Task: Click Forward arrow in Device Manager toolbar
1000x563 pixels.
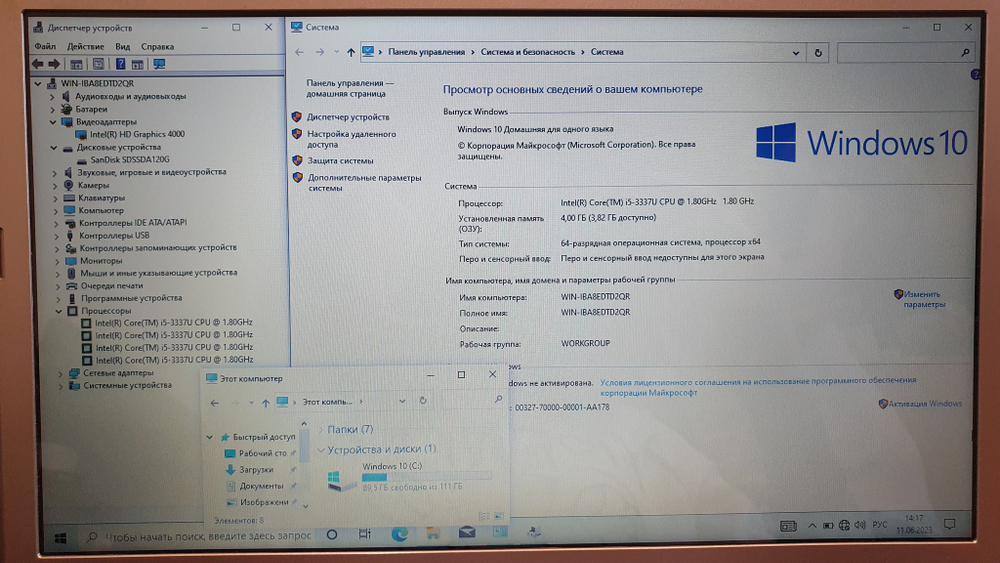Action: 54,64
